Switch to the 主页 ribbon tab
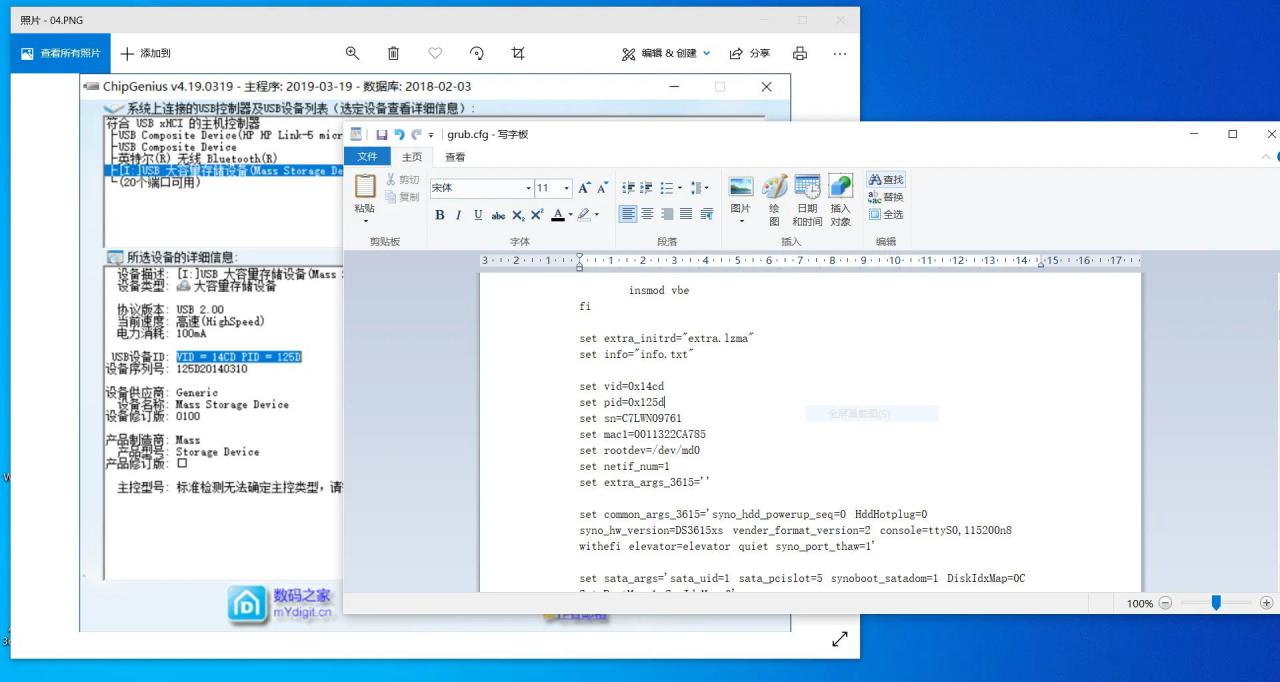This screenshot has width=1280, height=682. 412,157
